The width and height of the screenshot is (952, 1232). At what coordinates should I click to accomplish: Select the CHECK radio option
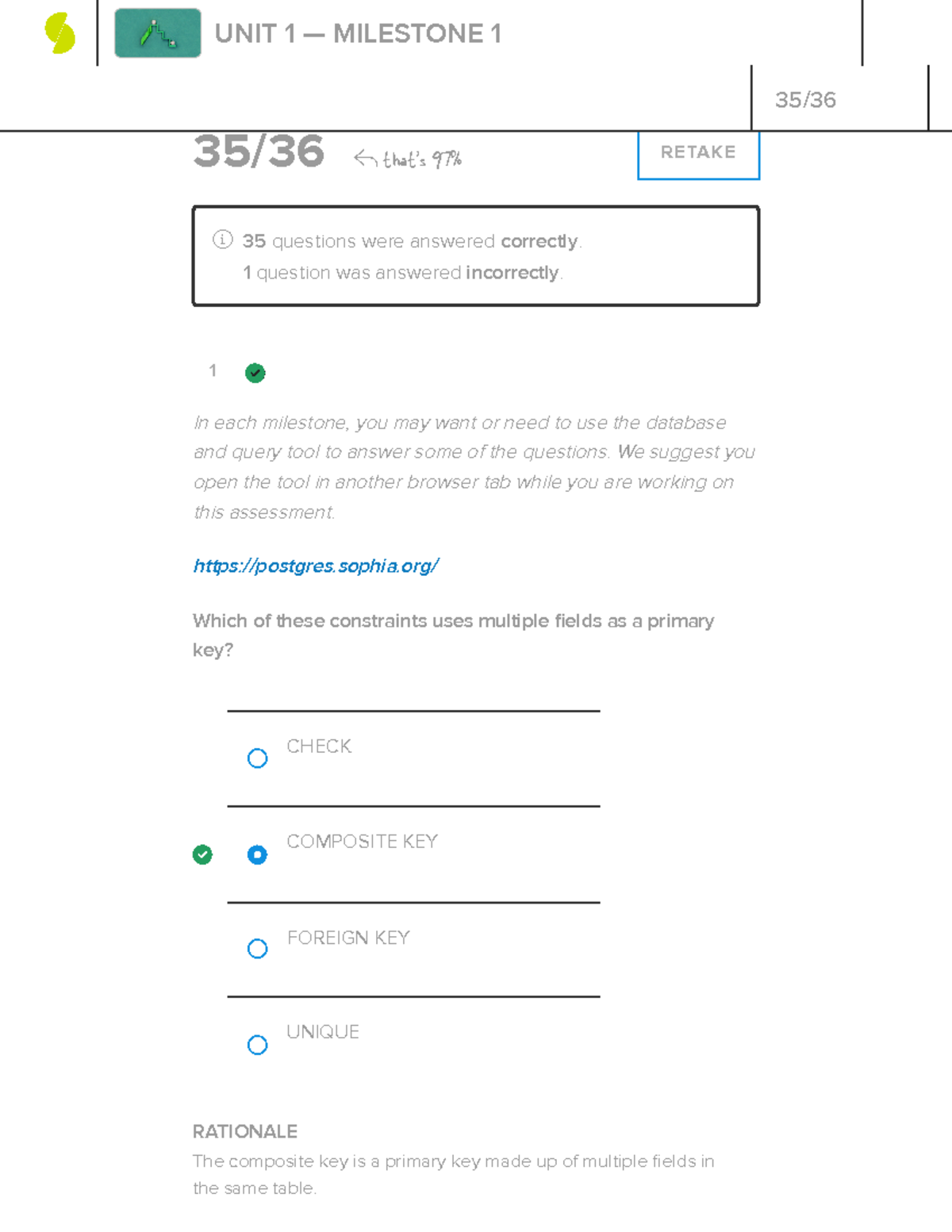click(257, 758)
